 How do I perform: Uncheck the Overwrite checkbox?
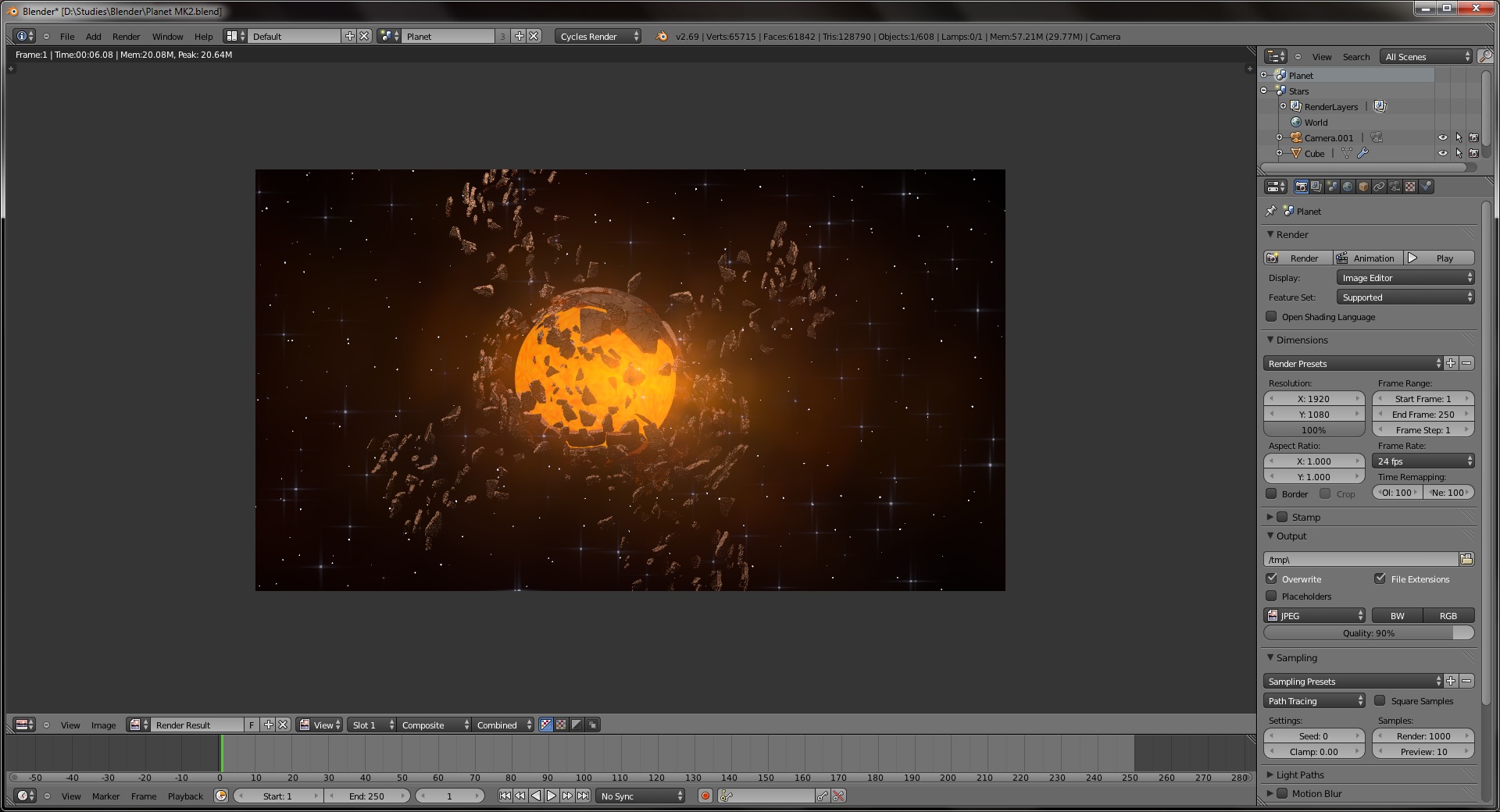coord(1271,579)
